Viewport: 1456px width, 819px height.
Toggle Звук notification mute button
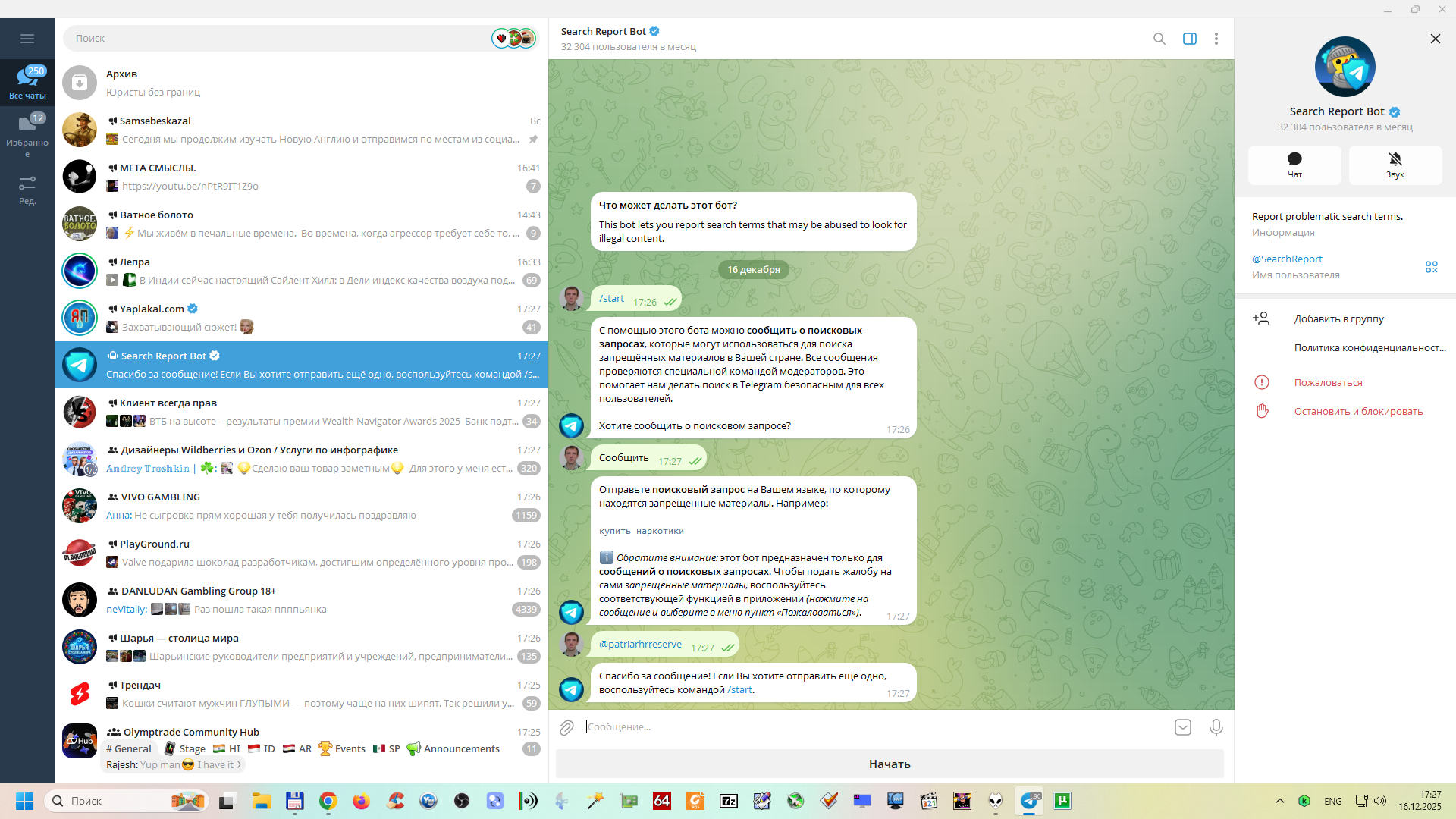1395,165
